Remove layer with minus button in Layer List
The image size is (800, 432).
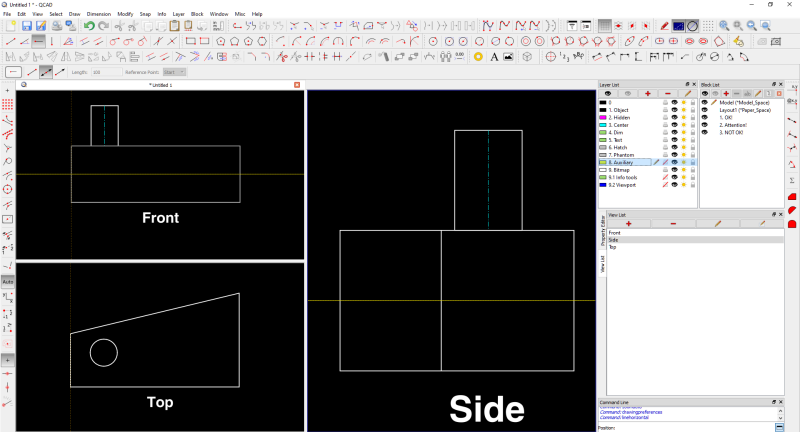[x=667, y=94]
